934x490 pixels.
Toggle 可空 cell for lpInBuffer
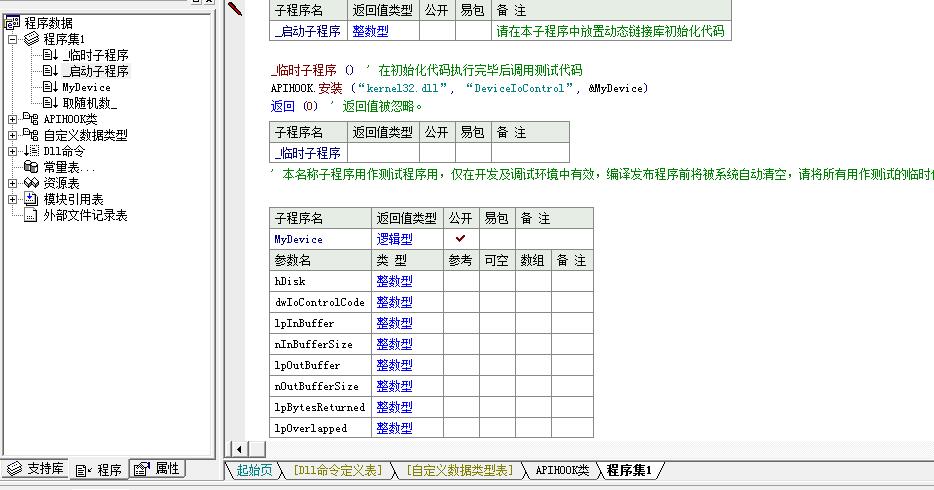pos(497,323)
